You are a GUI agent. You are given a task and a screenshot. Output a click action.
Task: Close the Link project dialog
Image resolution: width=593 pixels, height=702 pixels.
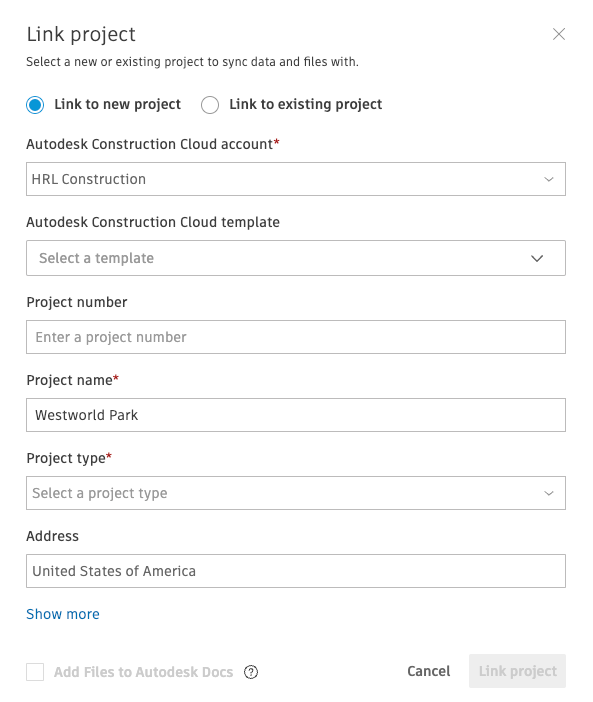(559, 34)
